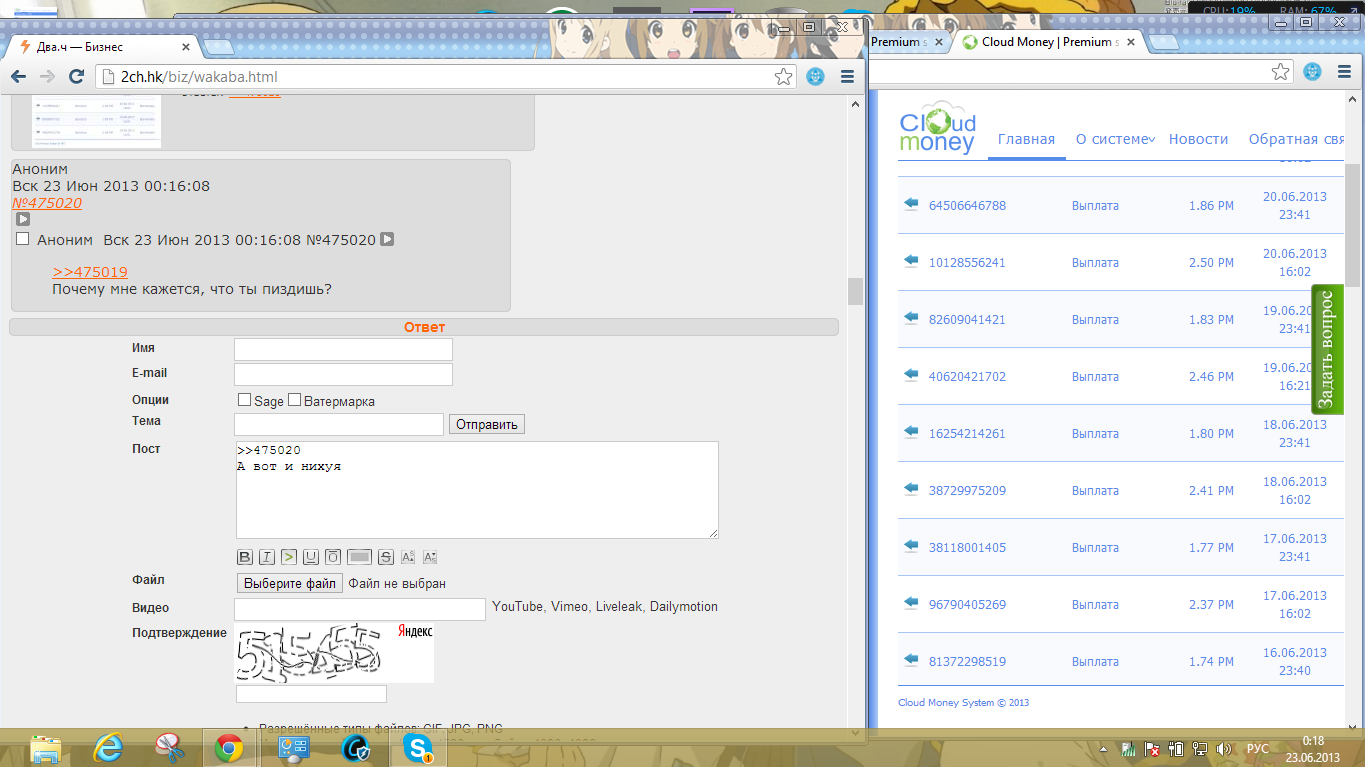This screenshot has height=767, width=1365.
Task: Open post link №475020
Action: 47,203
